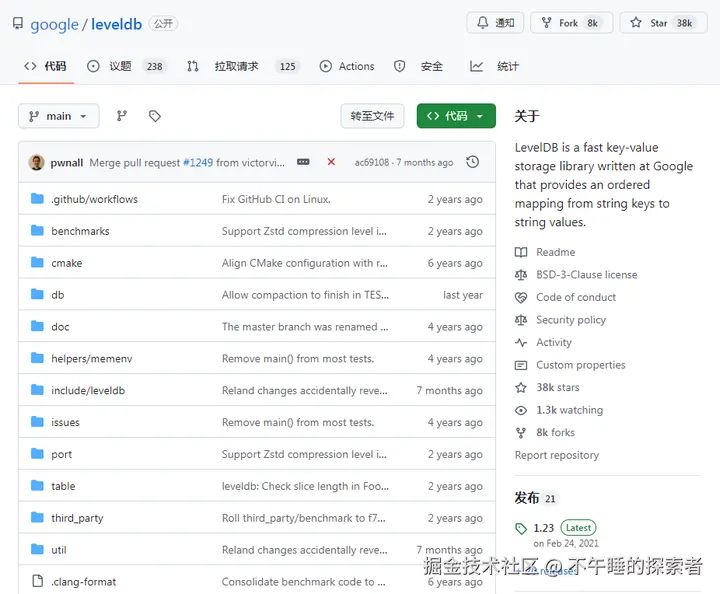This screenshot has width=720, height=594.
Task: Click the tag icon beside release 1.23
Action: [521, 529]
